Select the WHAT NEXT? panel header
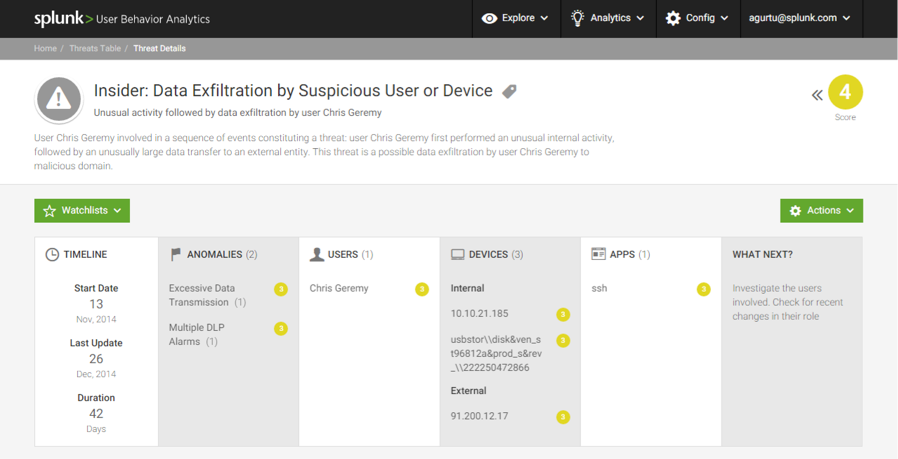The height and width of the screenshot is (459, 898). tap(762, 254)
